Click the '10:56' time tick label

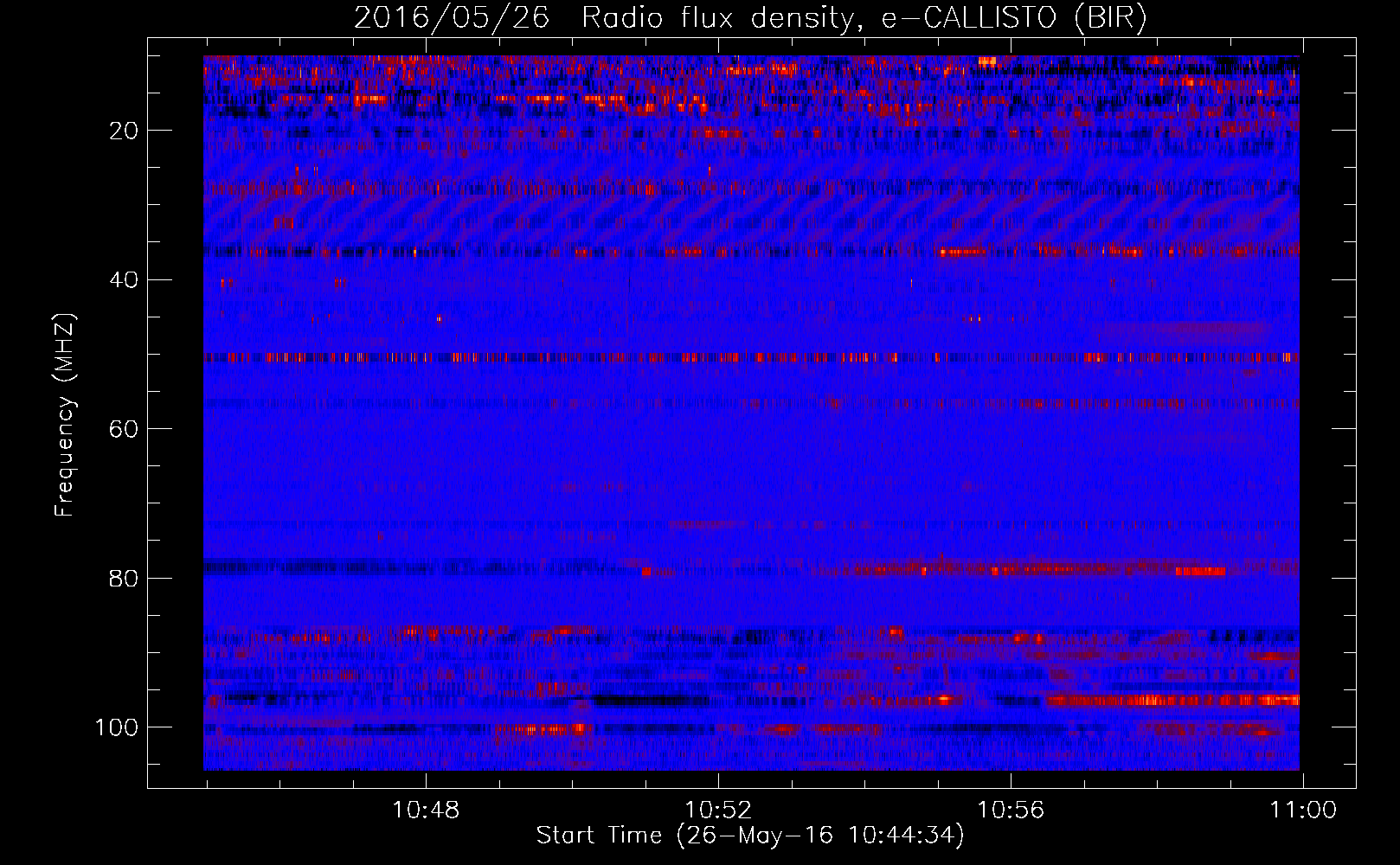1011,811
